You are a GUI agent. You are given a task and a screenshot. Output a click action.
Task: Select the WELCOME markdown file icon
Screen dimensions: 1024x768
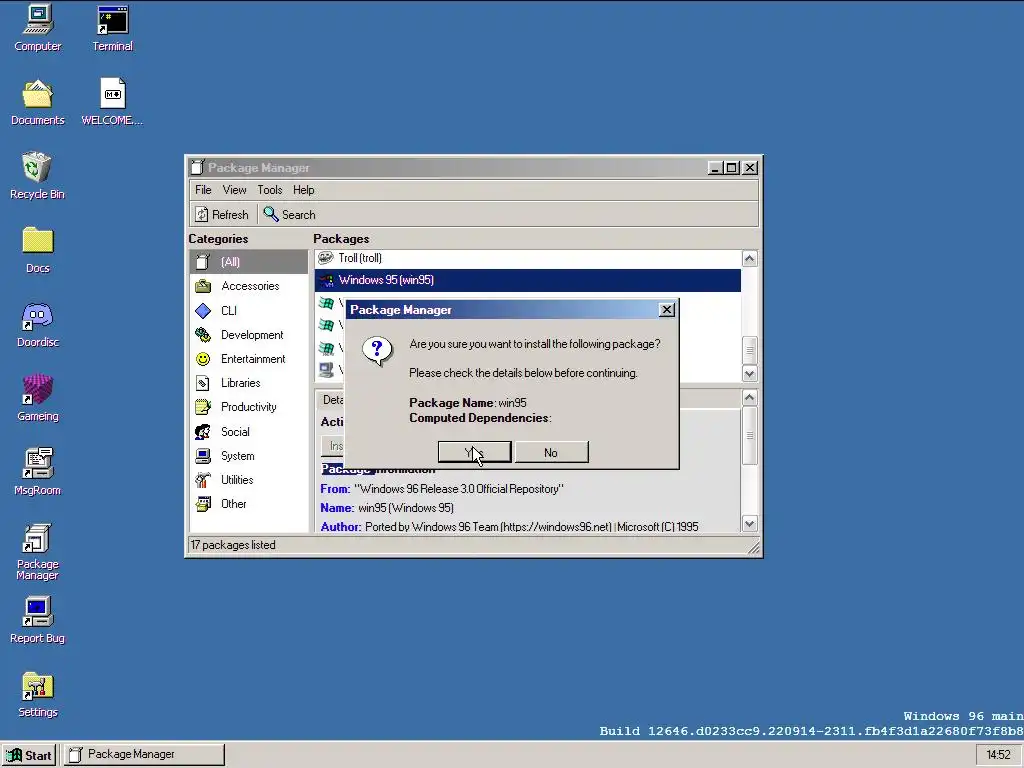click(112, 102)
